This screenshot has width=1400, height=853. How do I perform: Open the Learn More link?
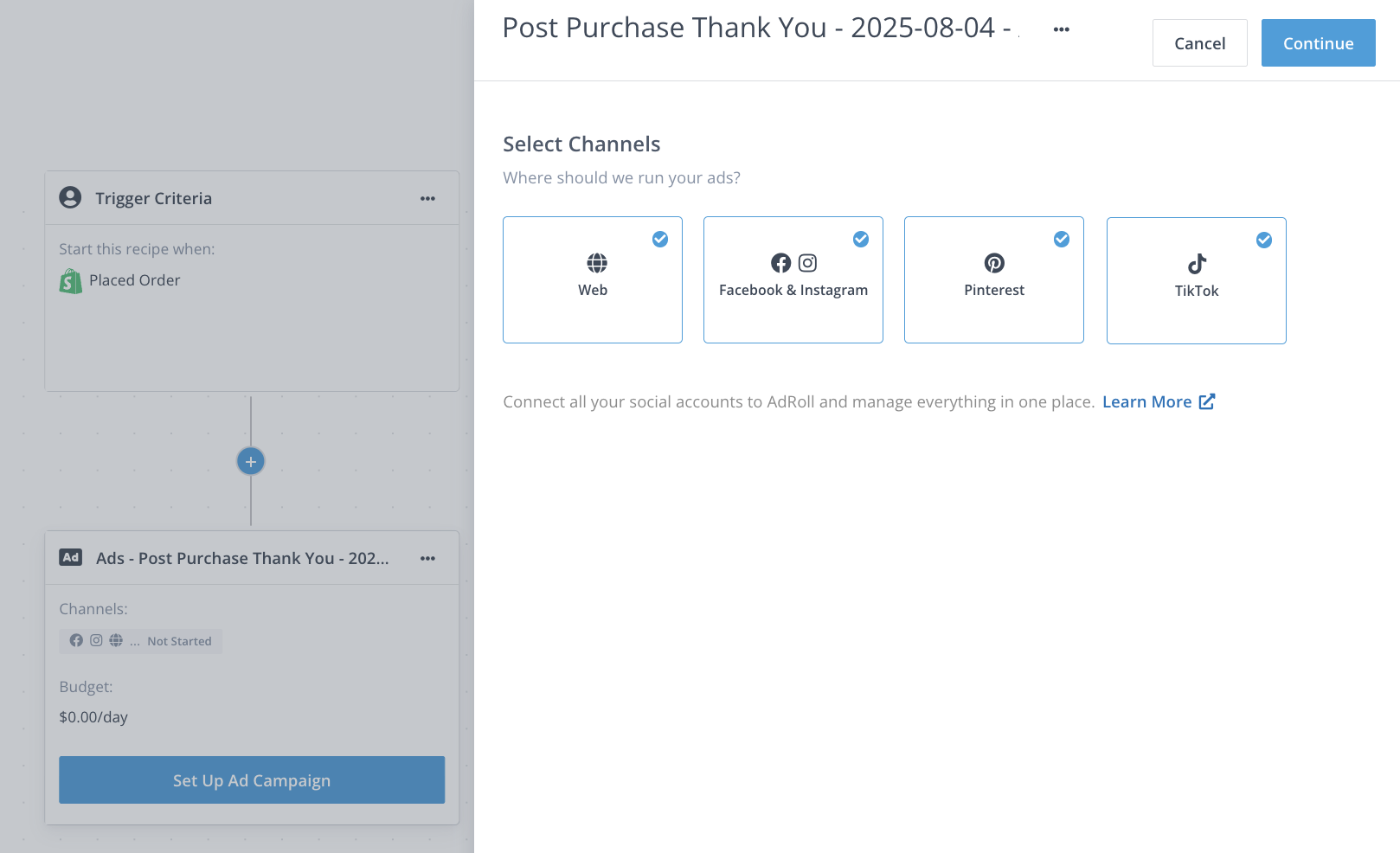pyautogui.click(x=1146, y=401)
